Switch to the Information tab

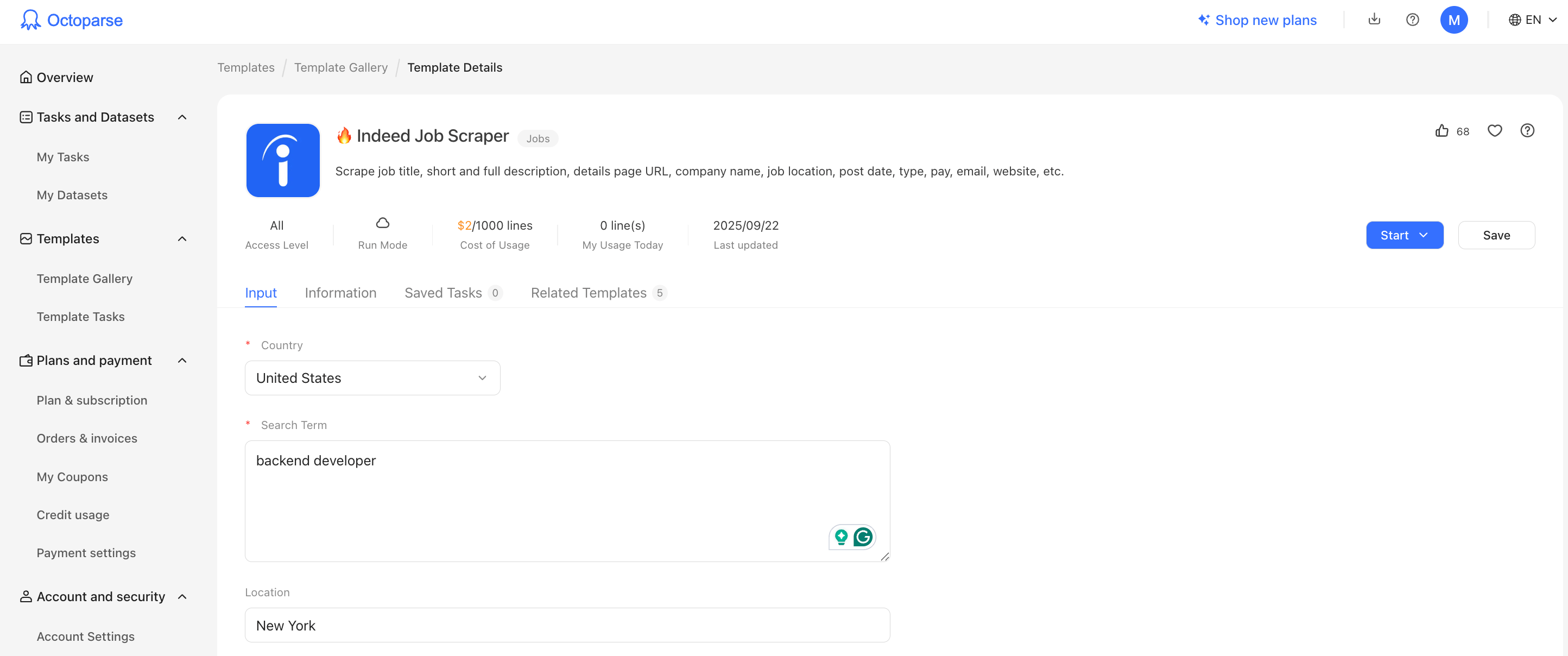click(x=340, y=292)
